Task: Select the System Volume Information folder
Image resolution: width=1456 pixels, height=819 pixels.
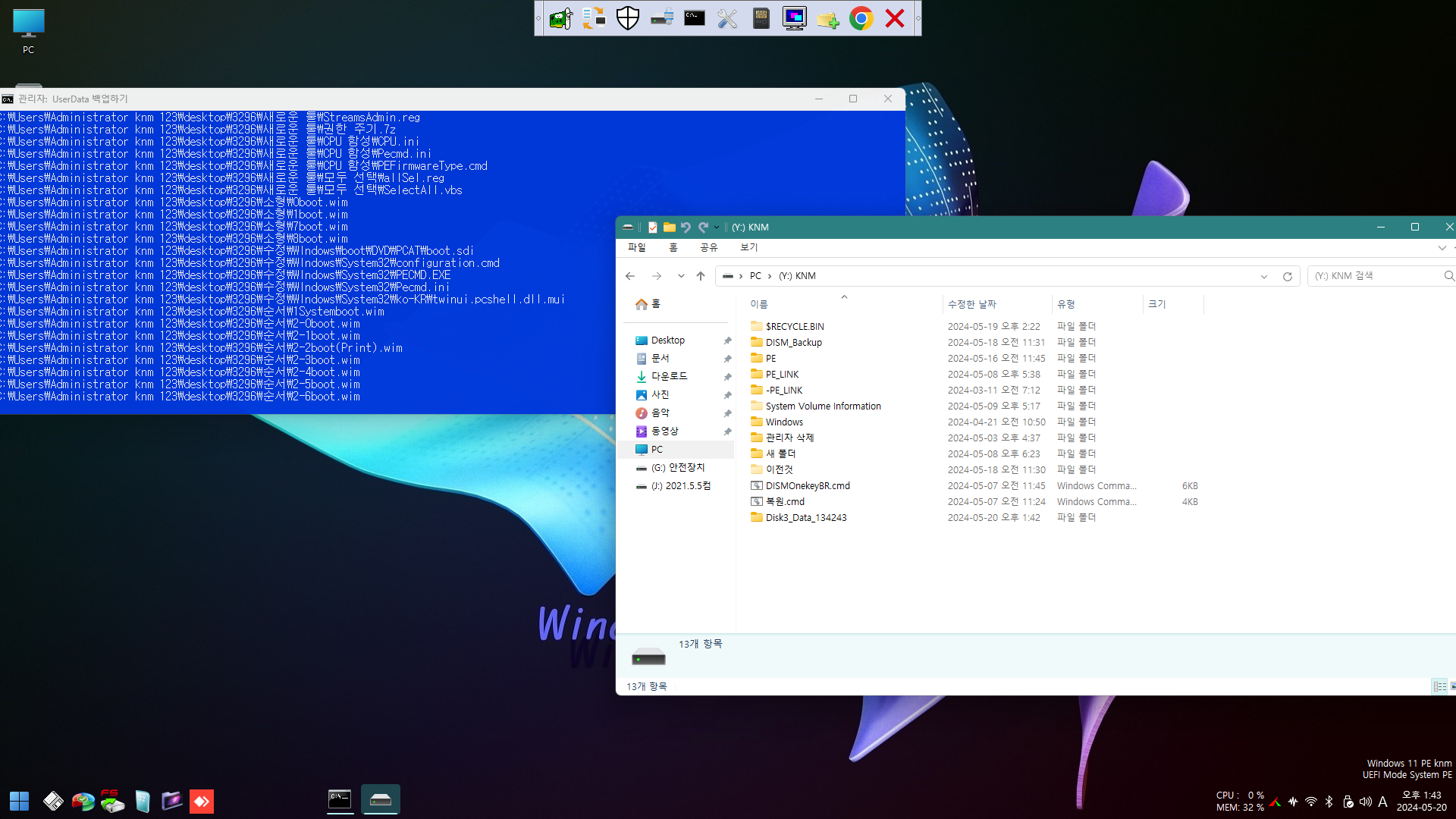Action: click(x=823, y=406)
